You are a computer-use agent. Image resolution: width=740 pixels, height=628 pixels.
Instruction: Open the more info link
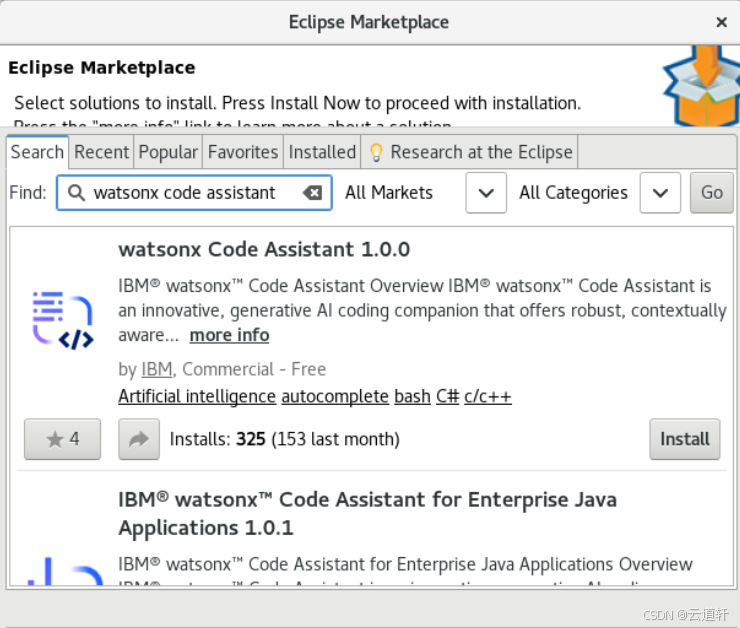[x=229, y=335]
